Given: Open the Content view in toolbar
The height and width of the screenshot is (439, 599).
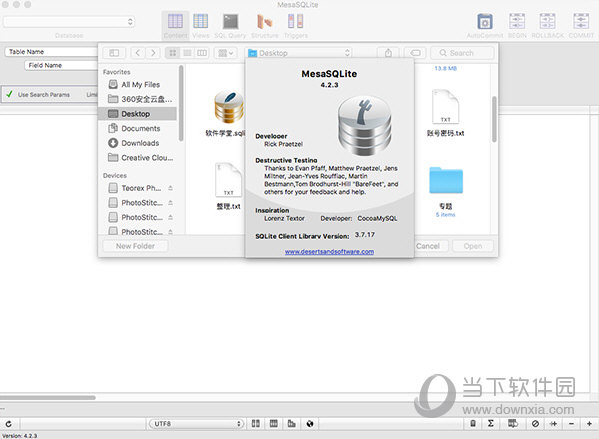Looking at the screenshot, I should (175, 25).
